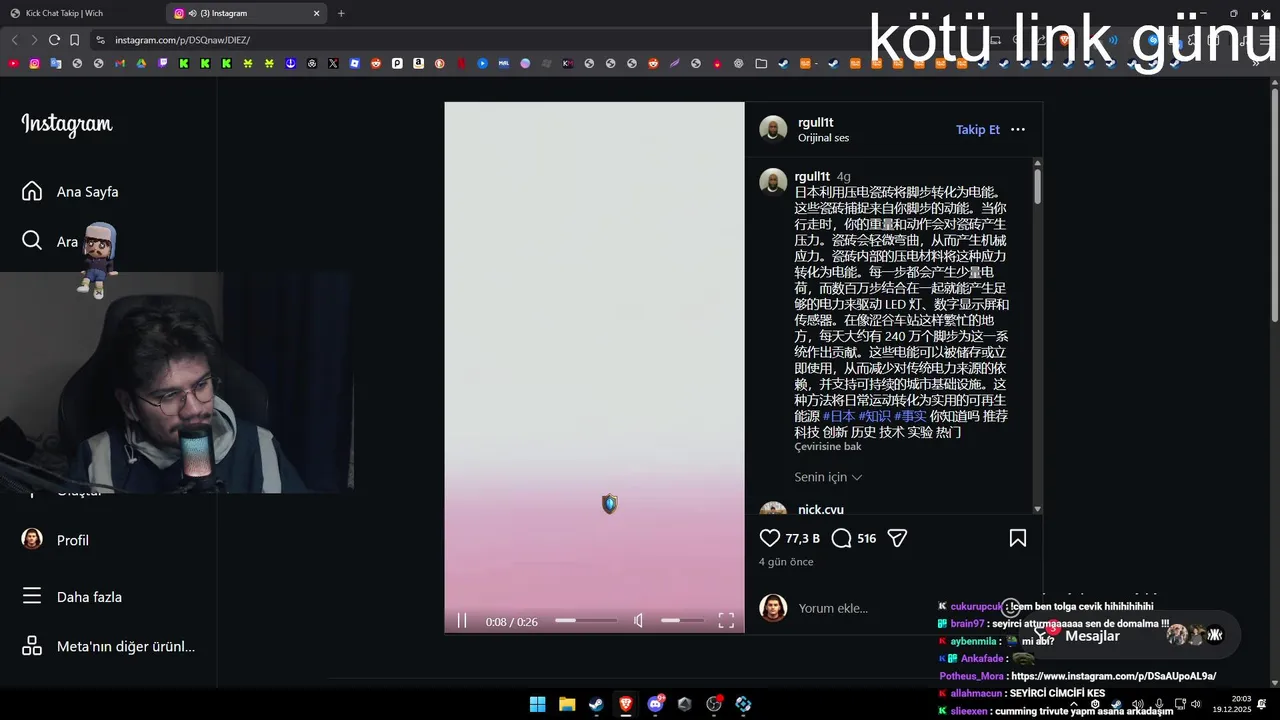Click Orijinal ses audio link
This screenshot has width=1280, height=720.
[823, 138]
